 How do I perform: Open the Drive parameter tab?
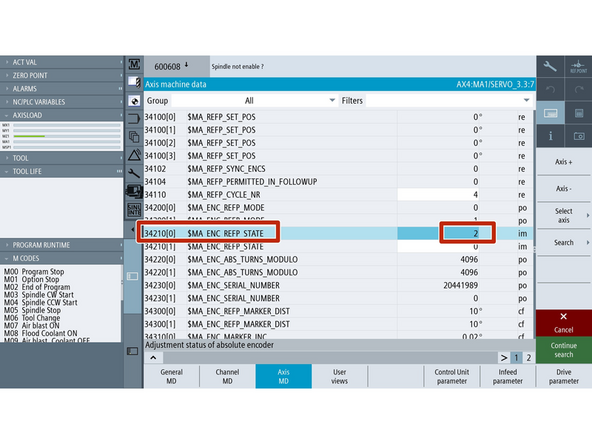[564, 376]
